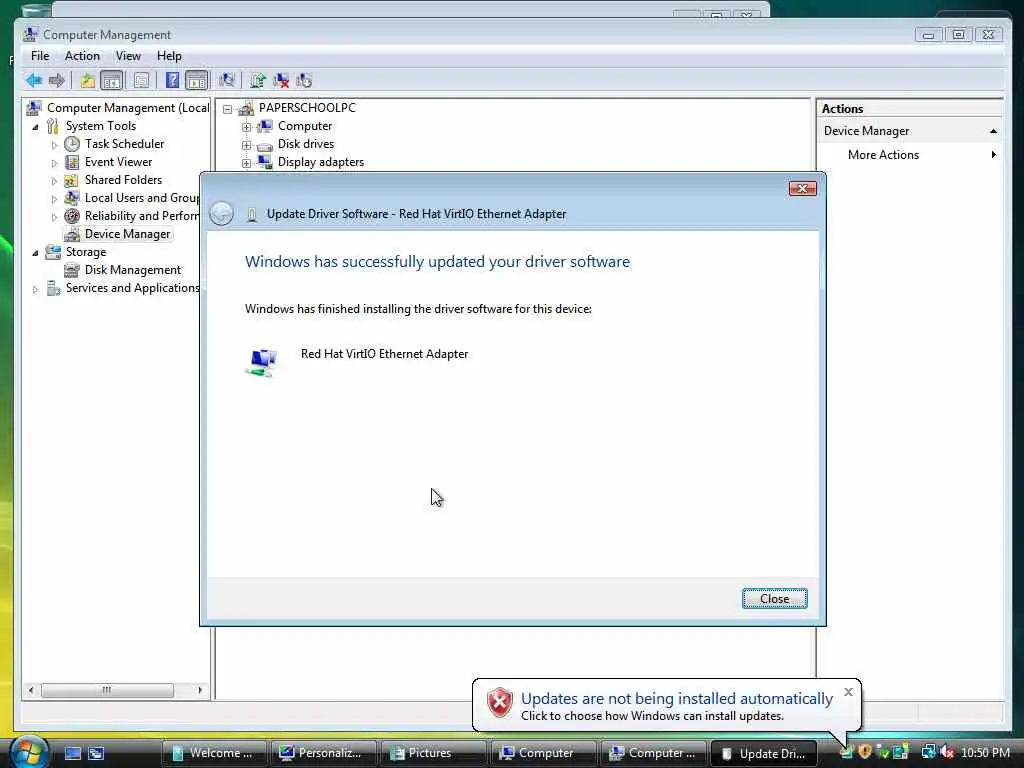Expand the Shared Folders tree node

point(54,181)
